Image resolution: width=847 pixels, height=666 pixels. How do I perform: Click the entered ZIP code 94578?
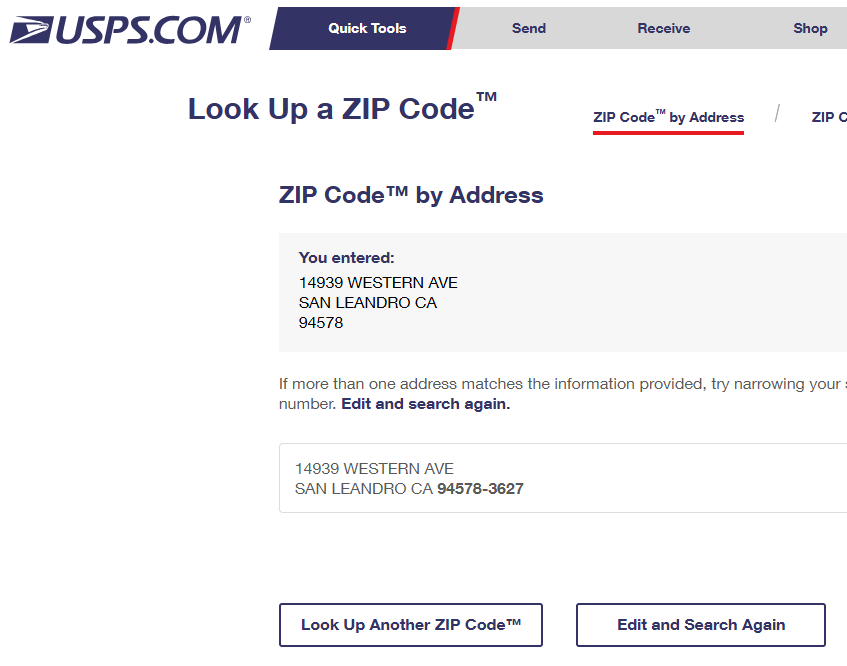click(x=321, y=323)
